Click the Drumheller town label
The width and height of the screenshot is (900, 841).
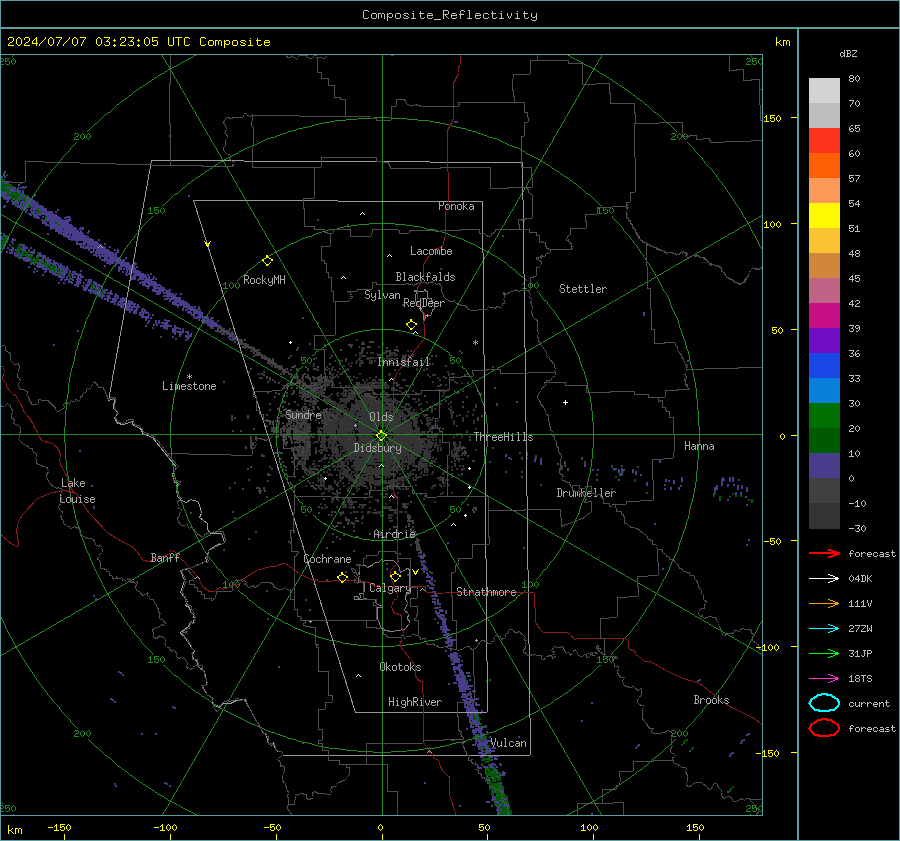586,493
